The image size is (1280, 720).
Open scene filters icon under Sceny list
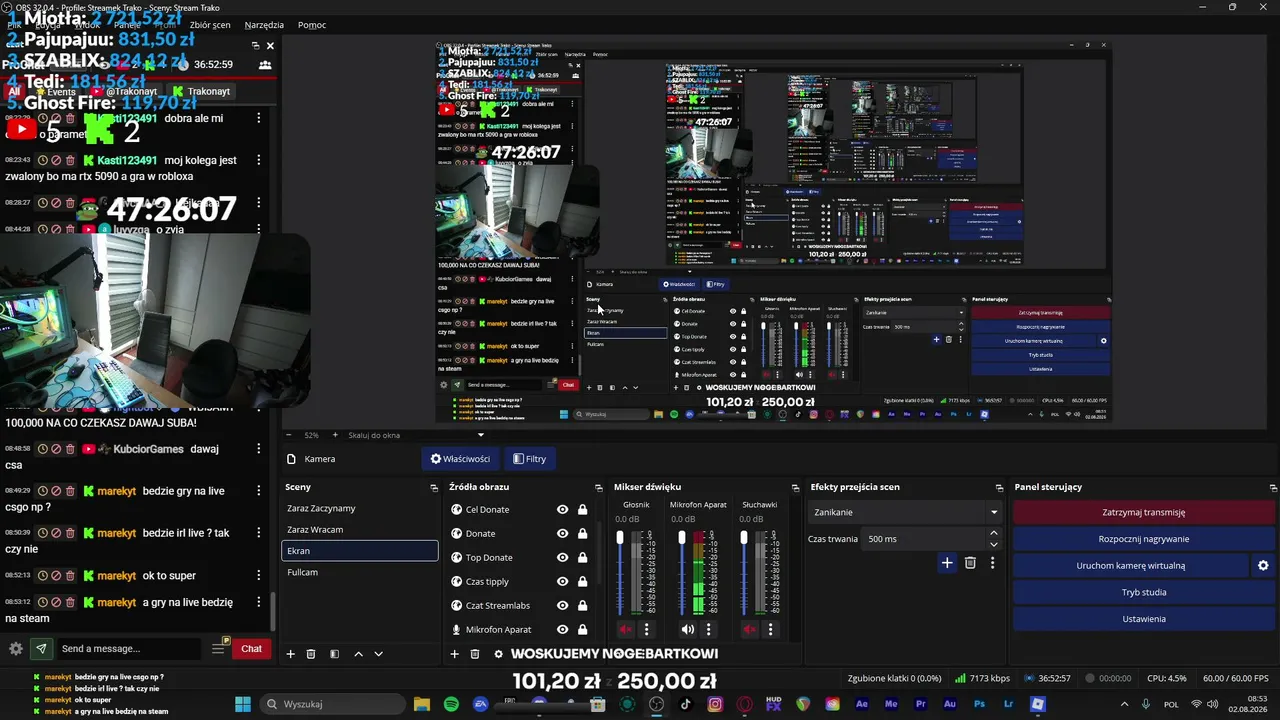coord(334,654)
